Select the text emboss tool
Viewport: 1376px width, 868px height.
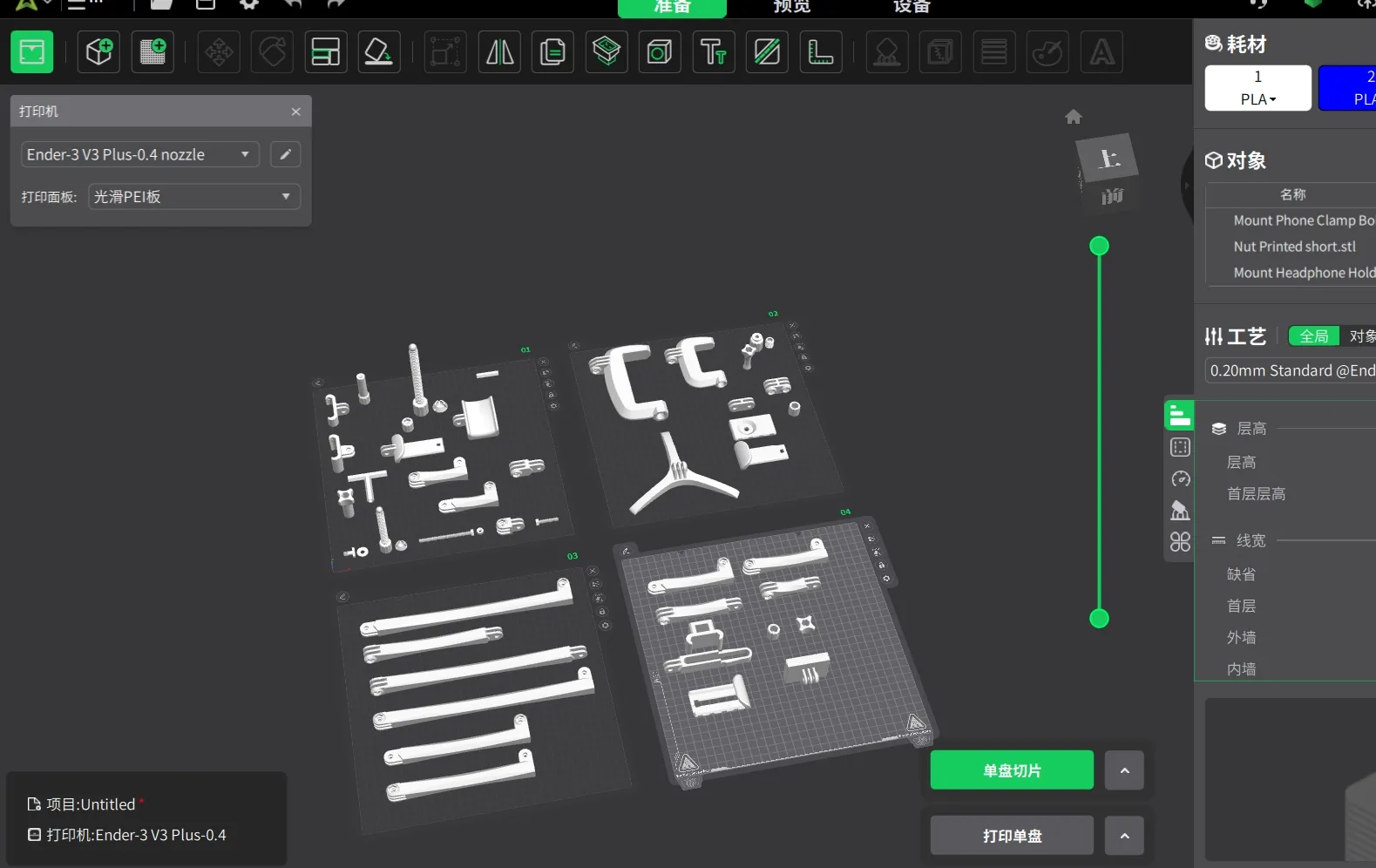pyautogui.click(x=713, y=52)
